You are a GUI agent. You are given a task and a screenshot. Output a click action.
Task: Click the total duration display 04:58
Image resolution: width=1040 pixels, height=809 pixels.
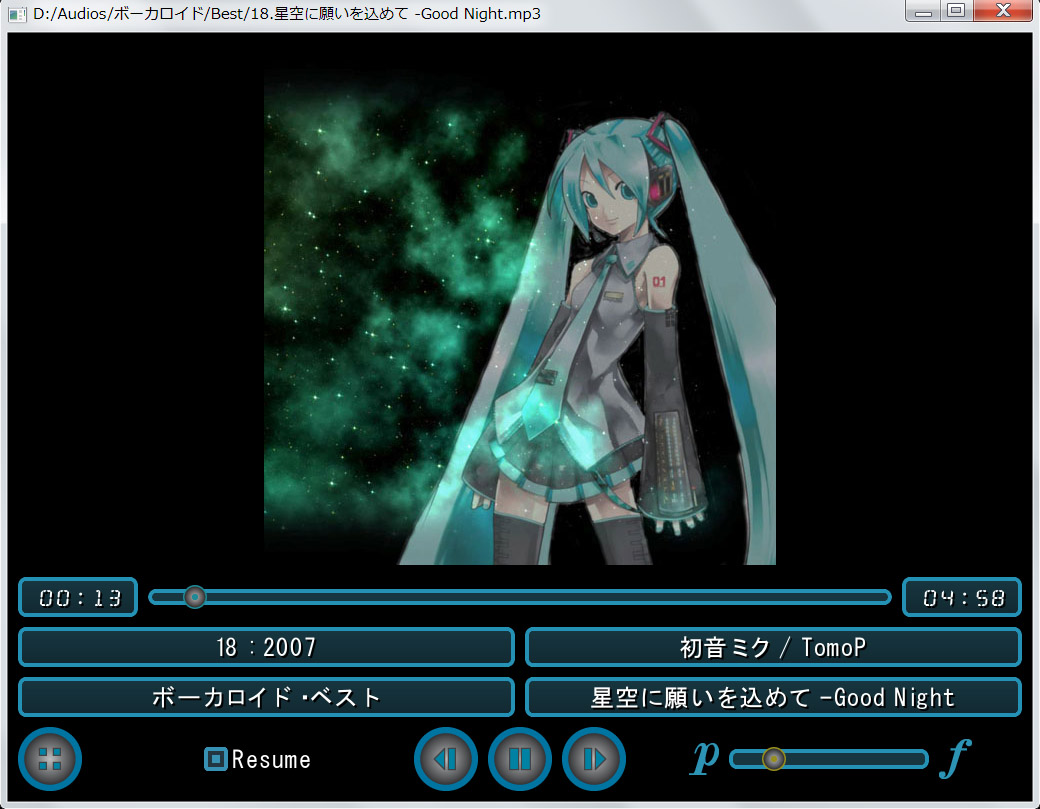point(962,597)
